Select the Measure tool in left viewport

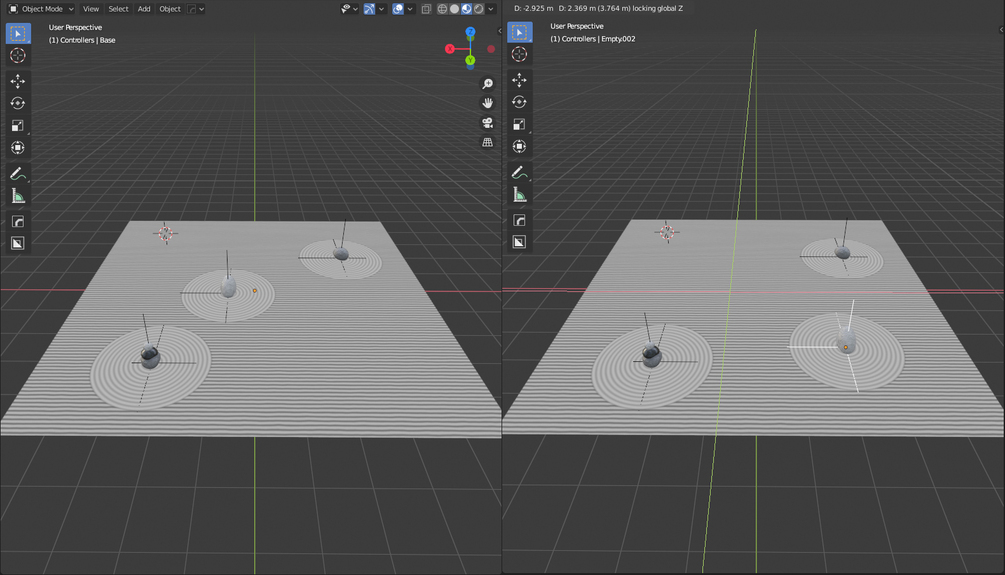coord(18,196)
